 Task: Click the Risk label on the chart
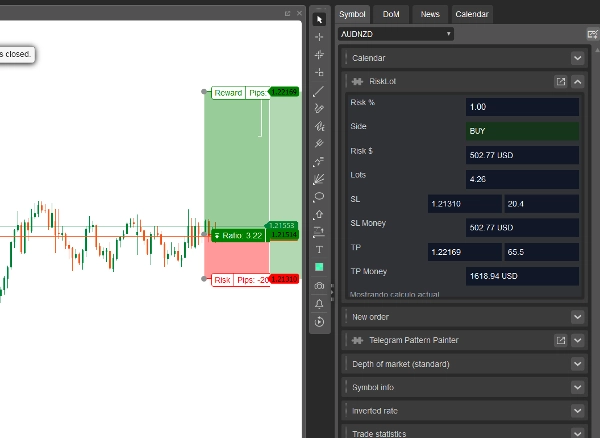[x=222, y=280]
